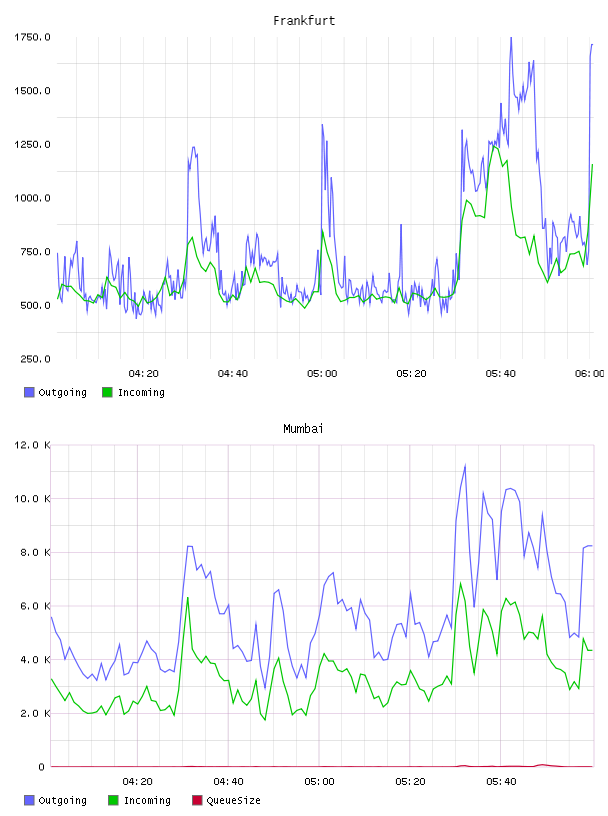Image resolution: width=608 pixels, height=816 pixels.
Task: Click the 6.0 K y-axis label on Mumbai chart
Action: tap(35, 606)
